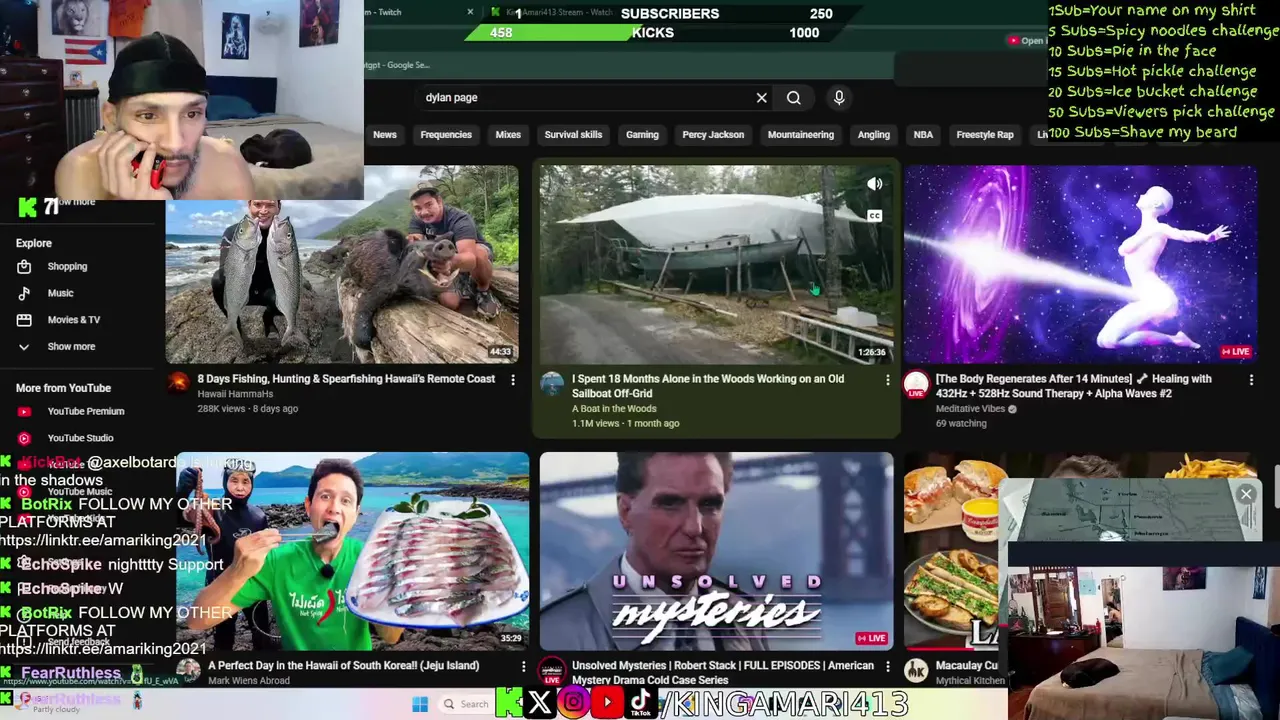1280x720 pixels.
Task: Open '8 Days Fishing, Hunting & Spearfishing' title
Action: tap(346, 379)
